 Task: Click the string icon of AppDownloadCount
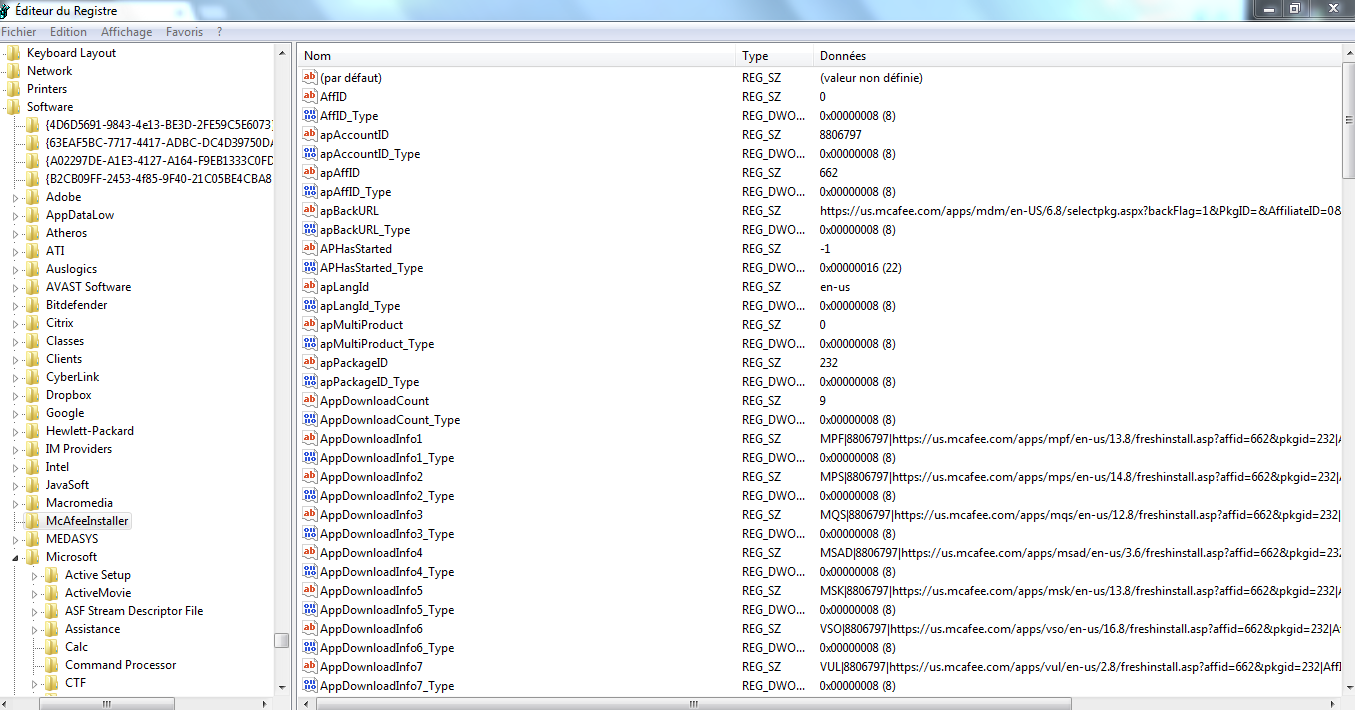pos(310,400)
